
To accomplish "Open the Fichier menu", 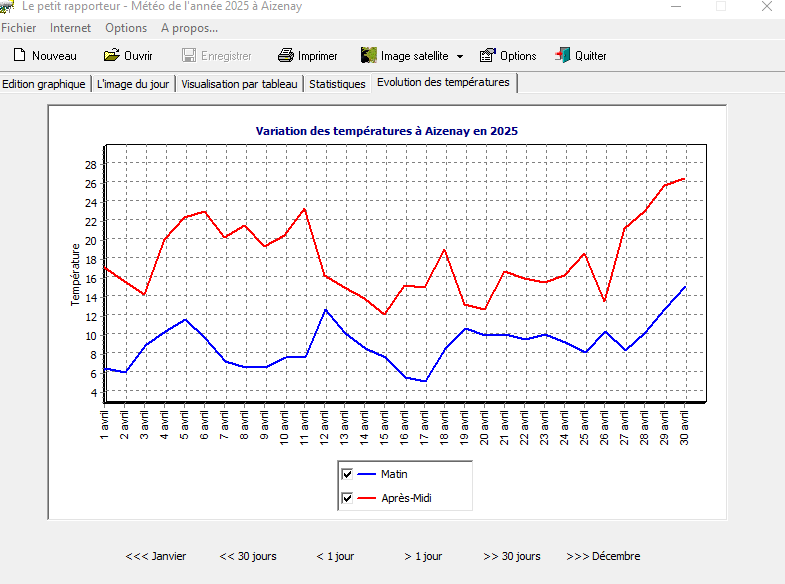I will [x=19, y=28].
